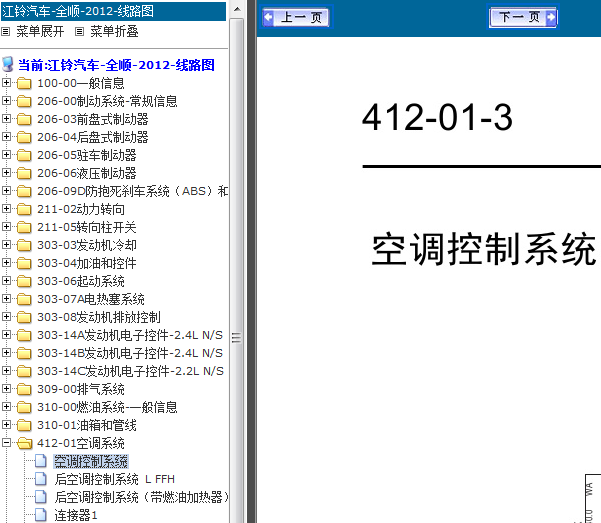The image size is (601, 523).
Task: Click folder icon of 309-00排气系统
Action: pos(24,390)
